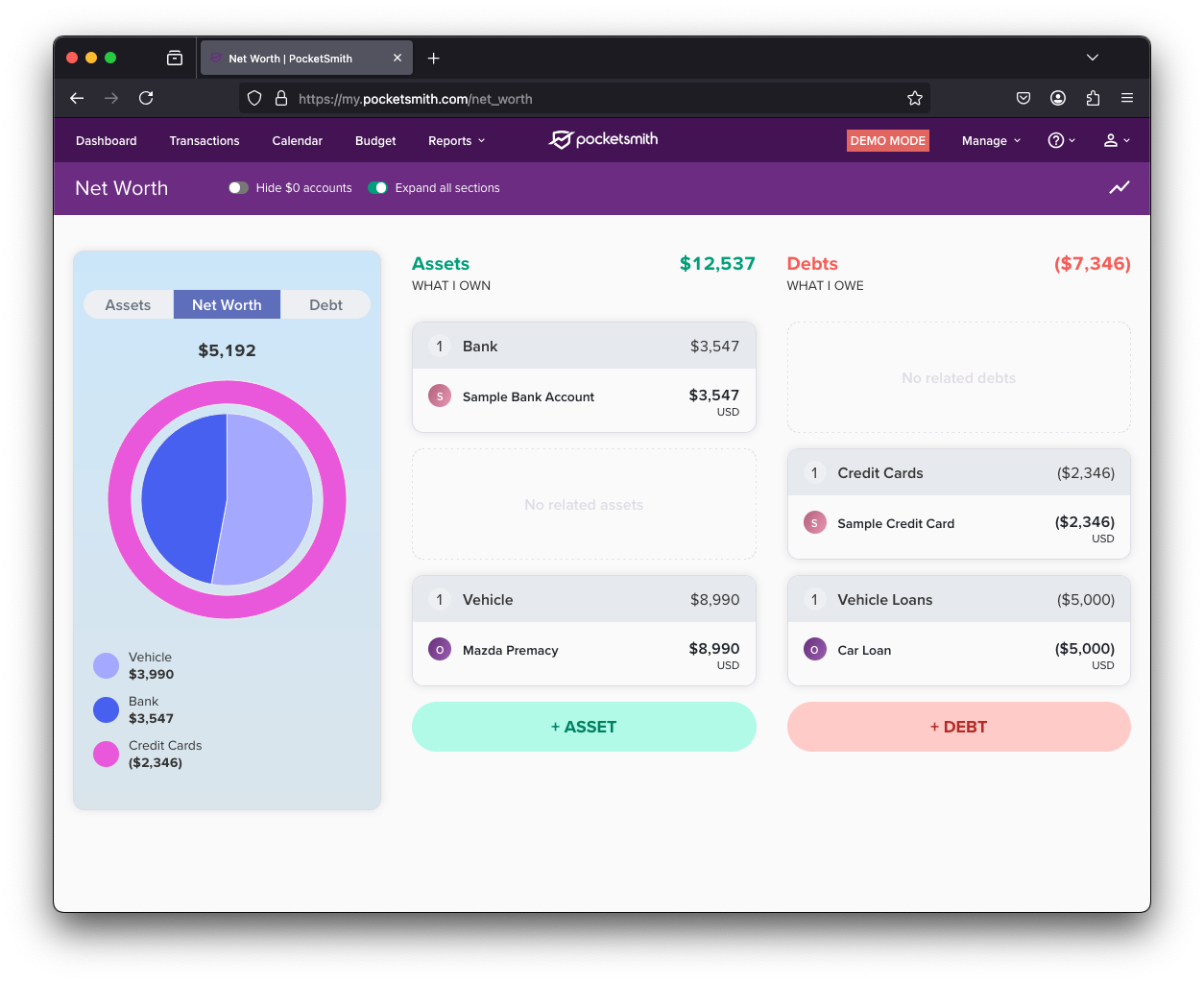Screen dimensions: 1204x983
Task: Click the Save to Pocket icon
Action: (1023, 98)
